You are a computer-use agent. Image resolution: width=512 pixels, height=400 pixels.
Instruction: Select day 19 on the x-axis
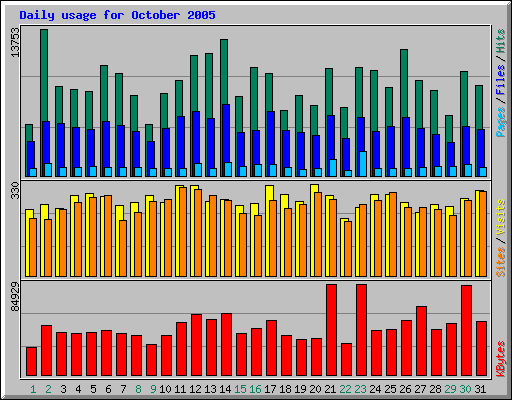pyautogui.click(x=300, y=389)
